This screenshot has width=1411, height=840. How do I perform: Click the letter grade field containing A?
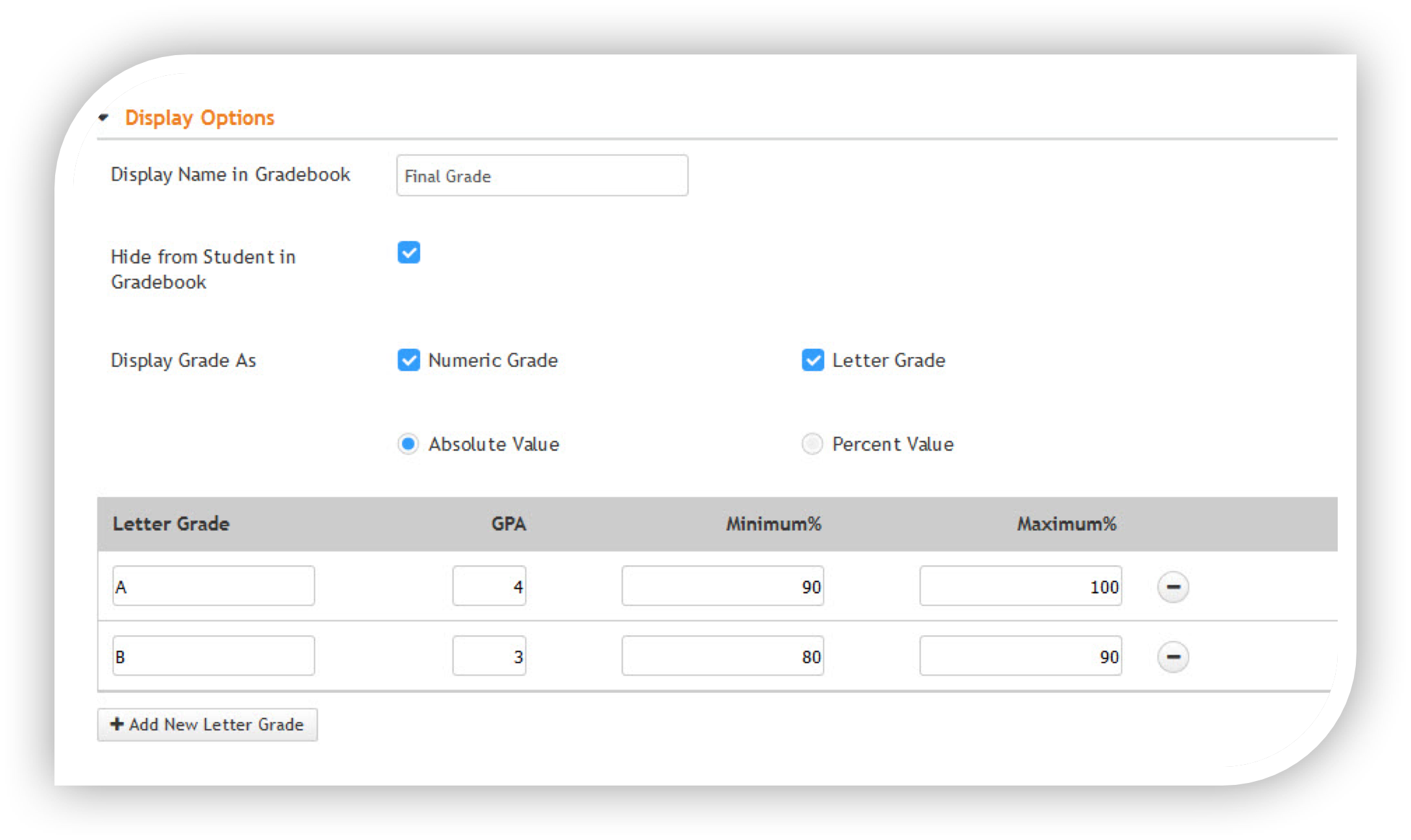pos(213,586)
